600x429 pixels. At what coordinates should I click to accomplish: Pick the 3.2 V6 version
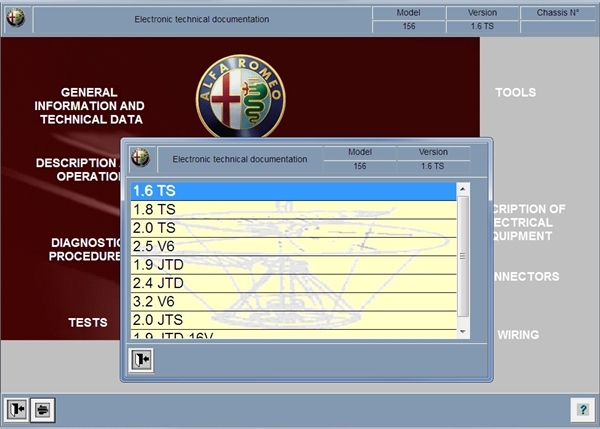click(x=293, y=302)
